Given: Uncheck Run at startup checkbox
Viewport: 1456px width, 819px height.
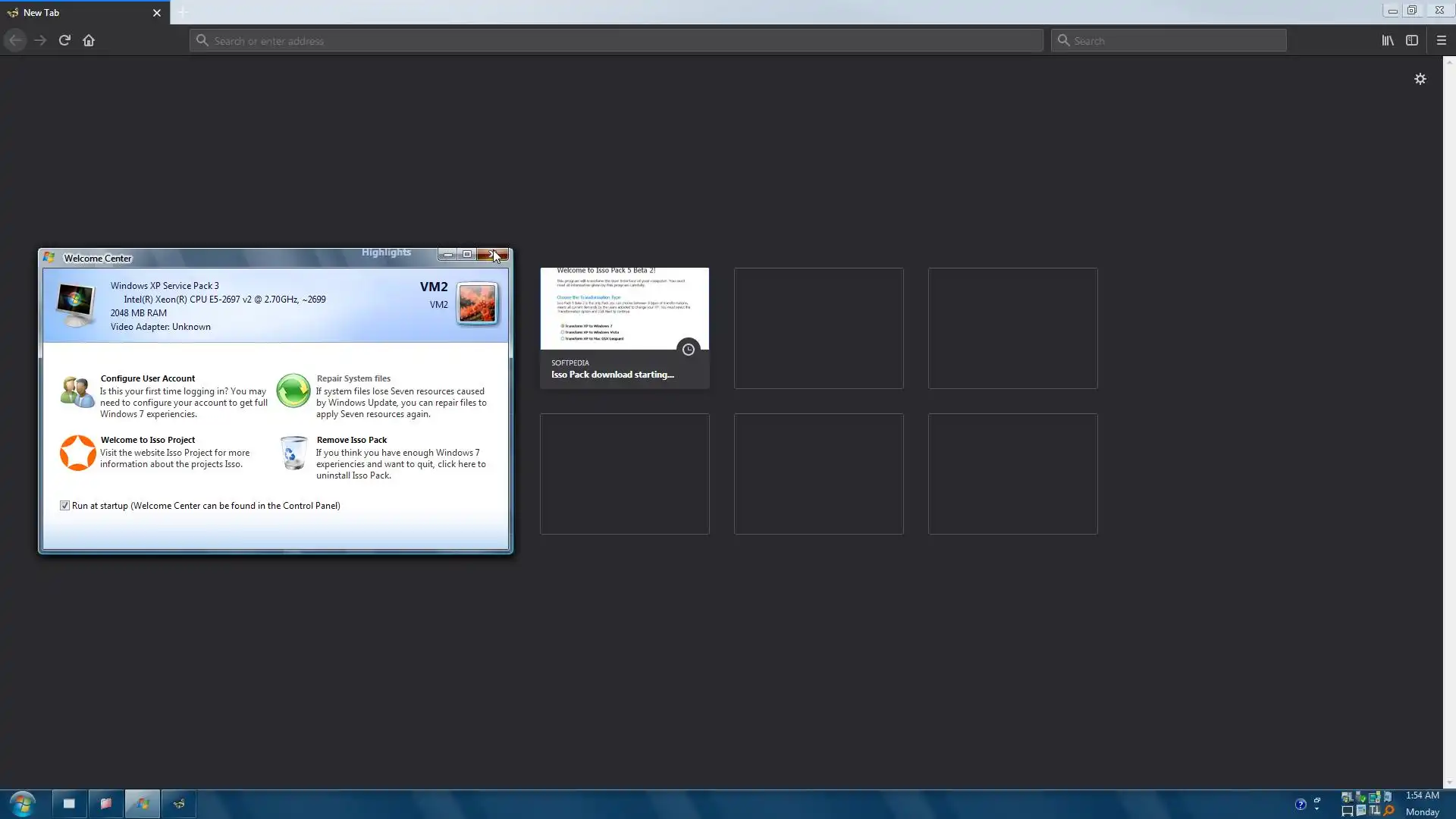Looking at the screenshot, I should point(65,506).
